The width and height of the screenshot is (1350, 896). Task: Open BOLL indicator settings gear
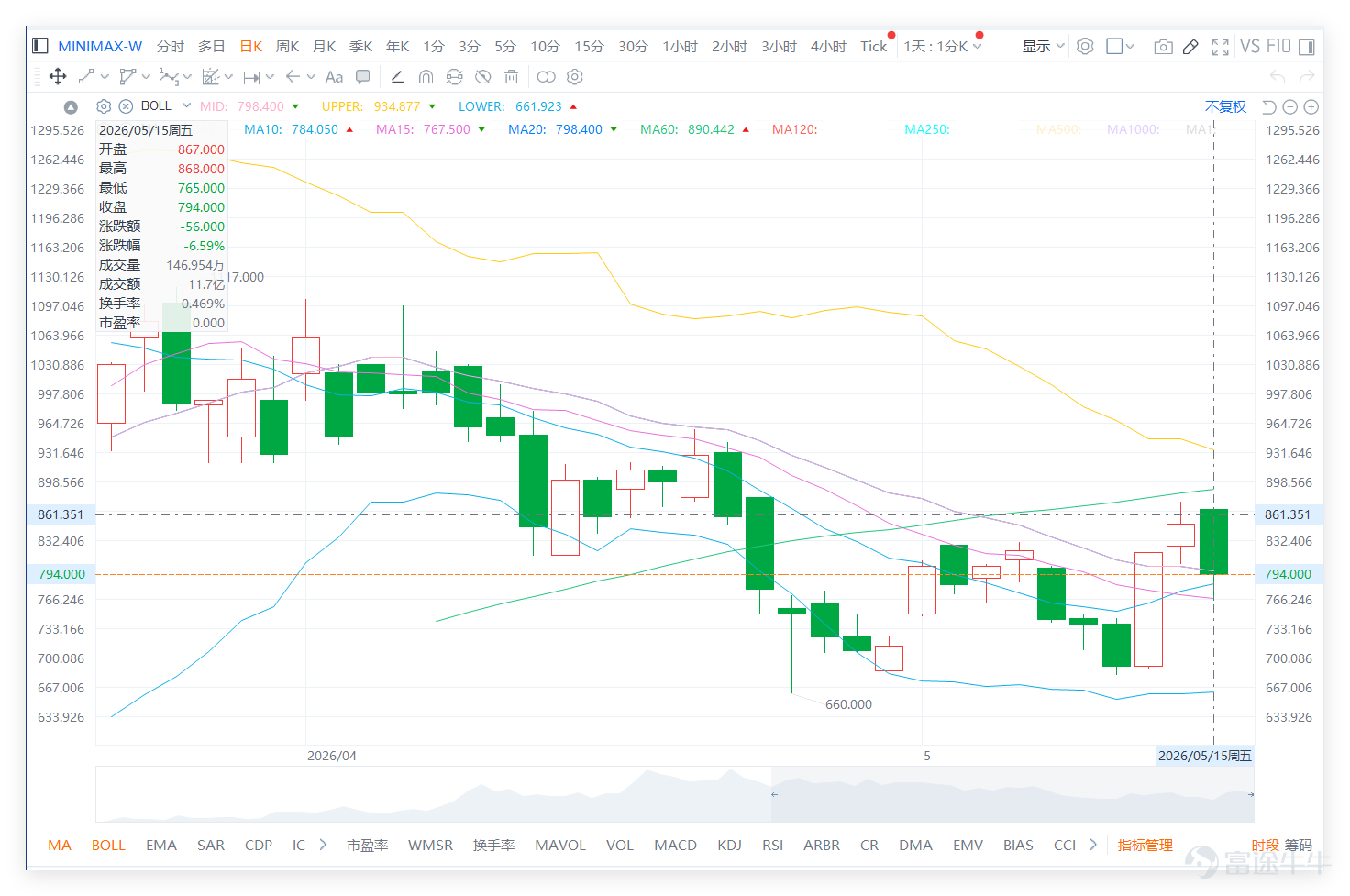104,106
